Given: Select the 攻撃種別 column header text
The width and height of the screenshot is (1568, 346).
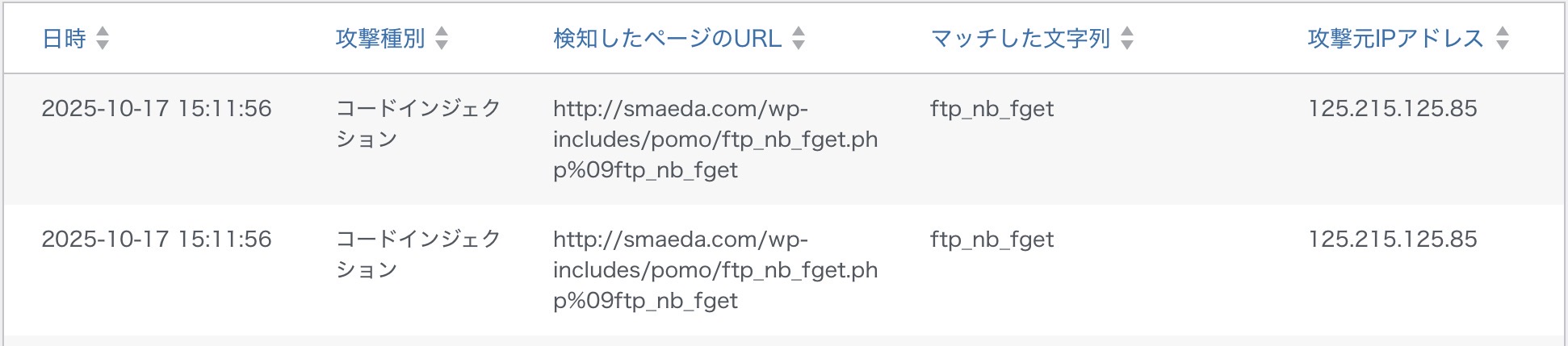Looking at the screenshot, I should (380, 39).
